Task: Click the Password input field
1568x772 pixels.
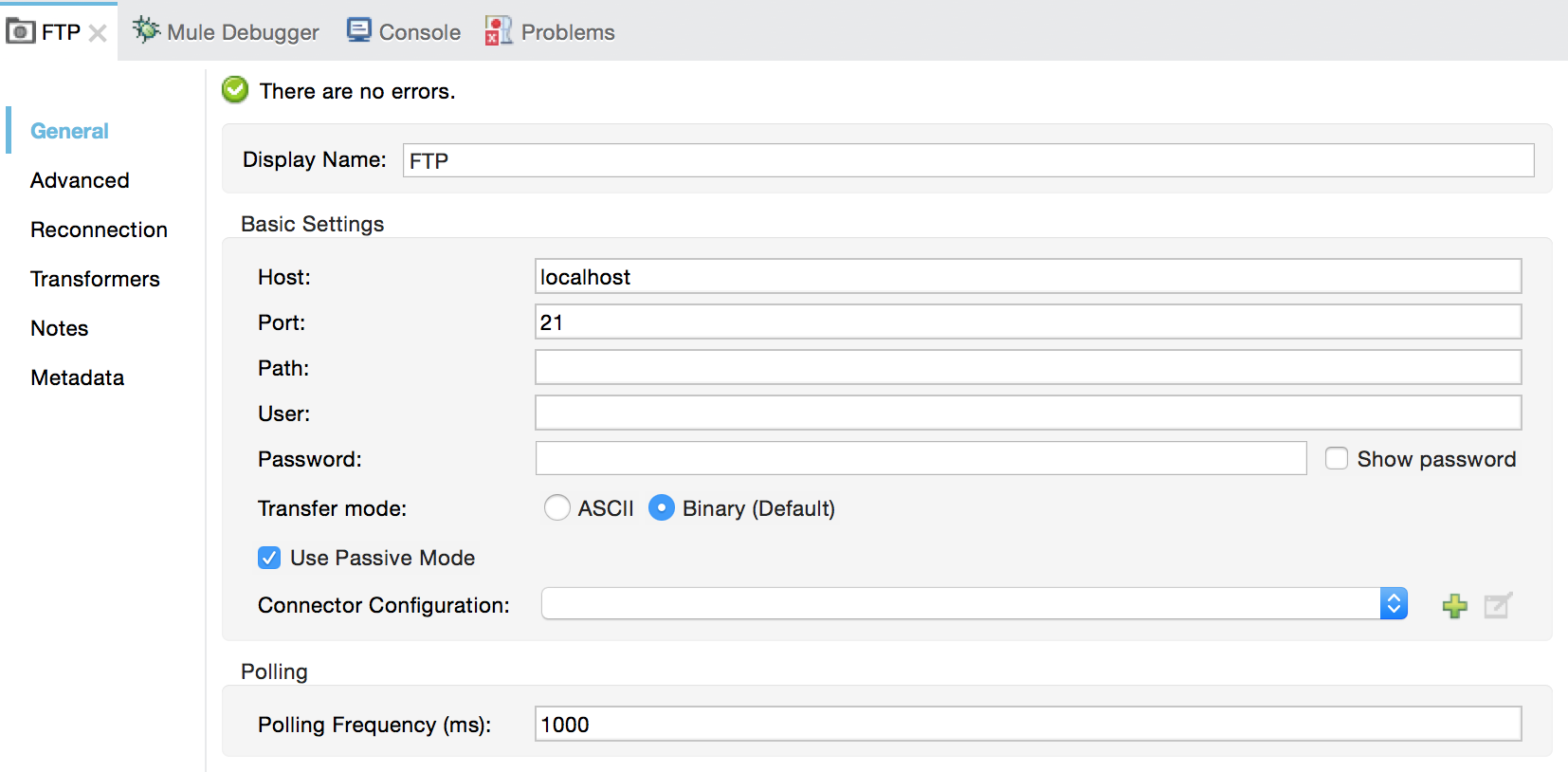Action: 921,458
